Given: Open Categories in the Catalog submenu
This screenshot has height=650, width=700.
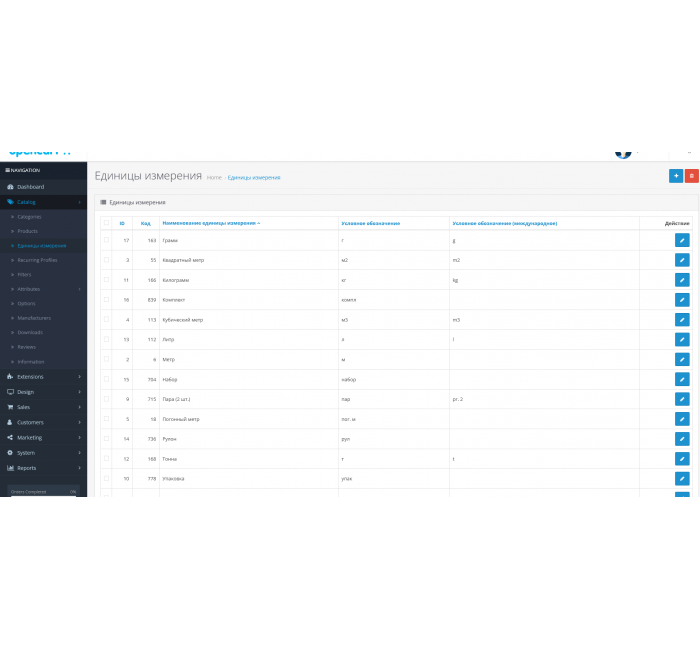Looking at the screenshot, I should 29,217.
